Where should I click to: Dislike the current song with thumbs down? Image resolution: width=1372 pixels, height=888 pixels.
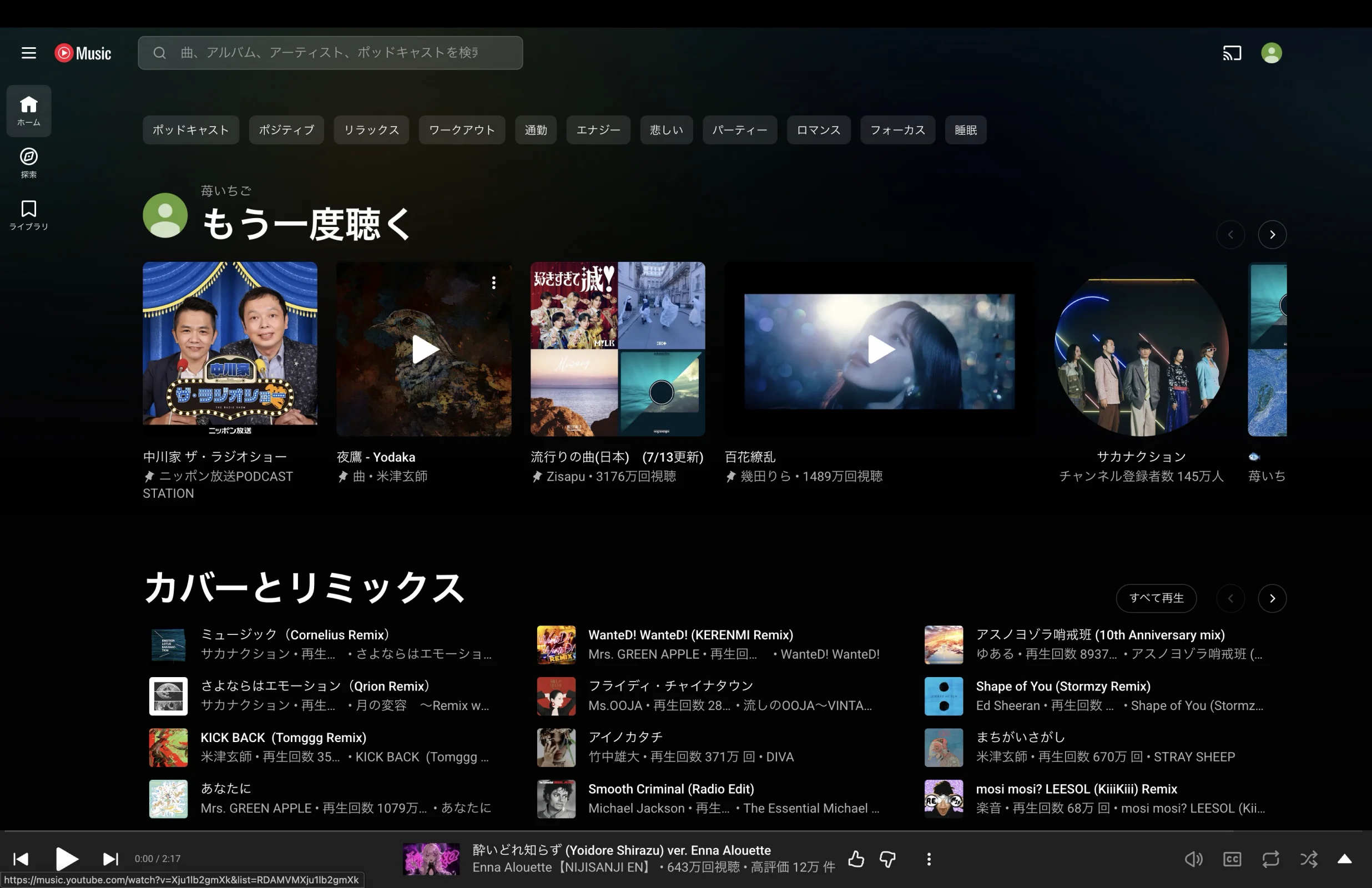pyautogui.click(x=888, y=859)
